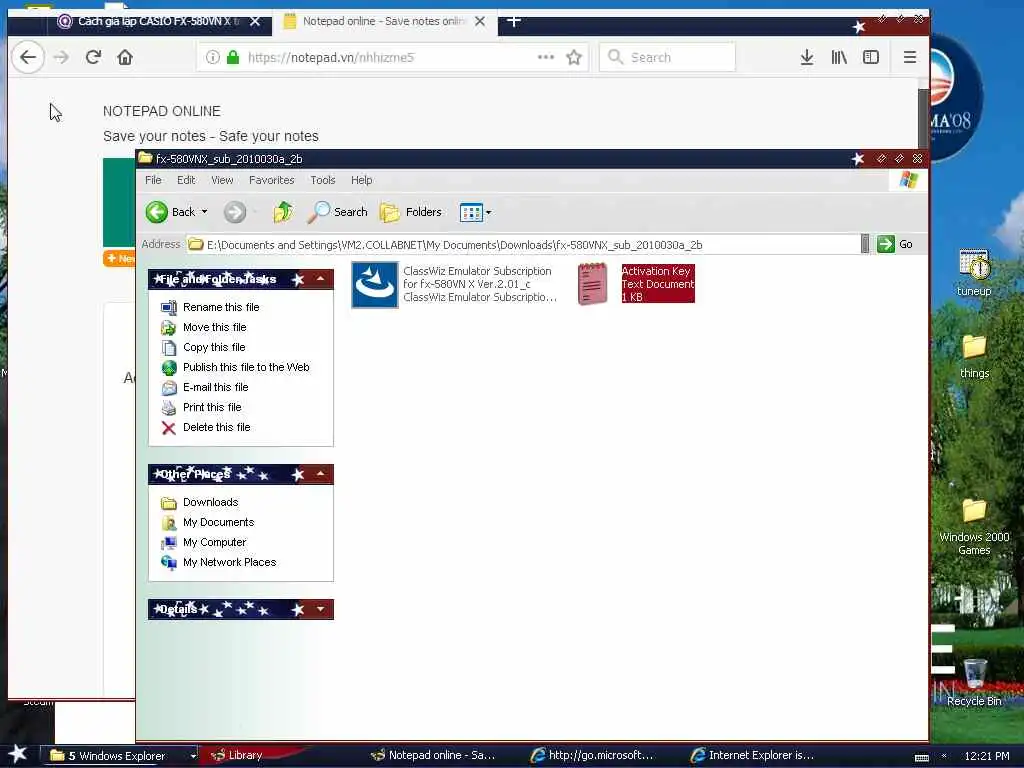Open Explorer View menu

click(222, 180)
